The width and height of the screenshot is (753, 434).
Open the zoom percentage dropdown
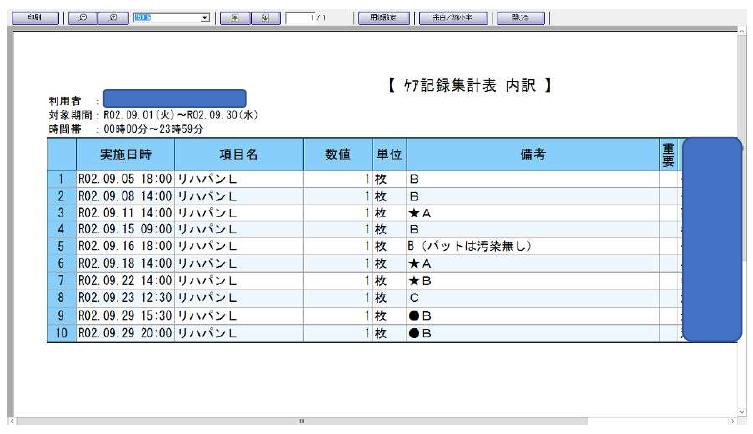point(204,18)
